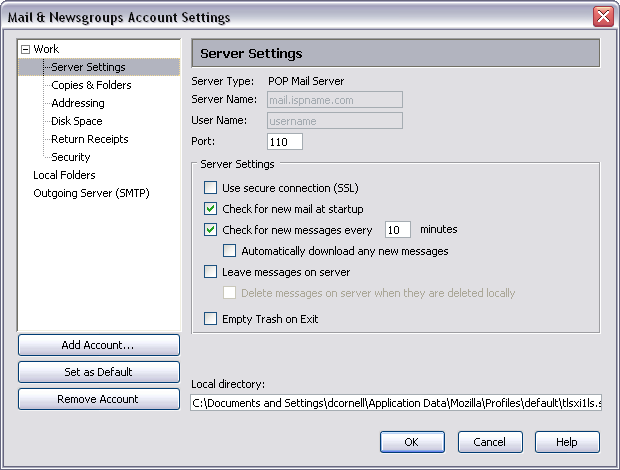Enable Empty Trash on Exit
620x470 pixels.
click(210, 320)
